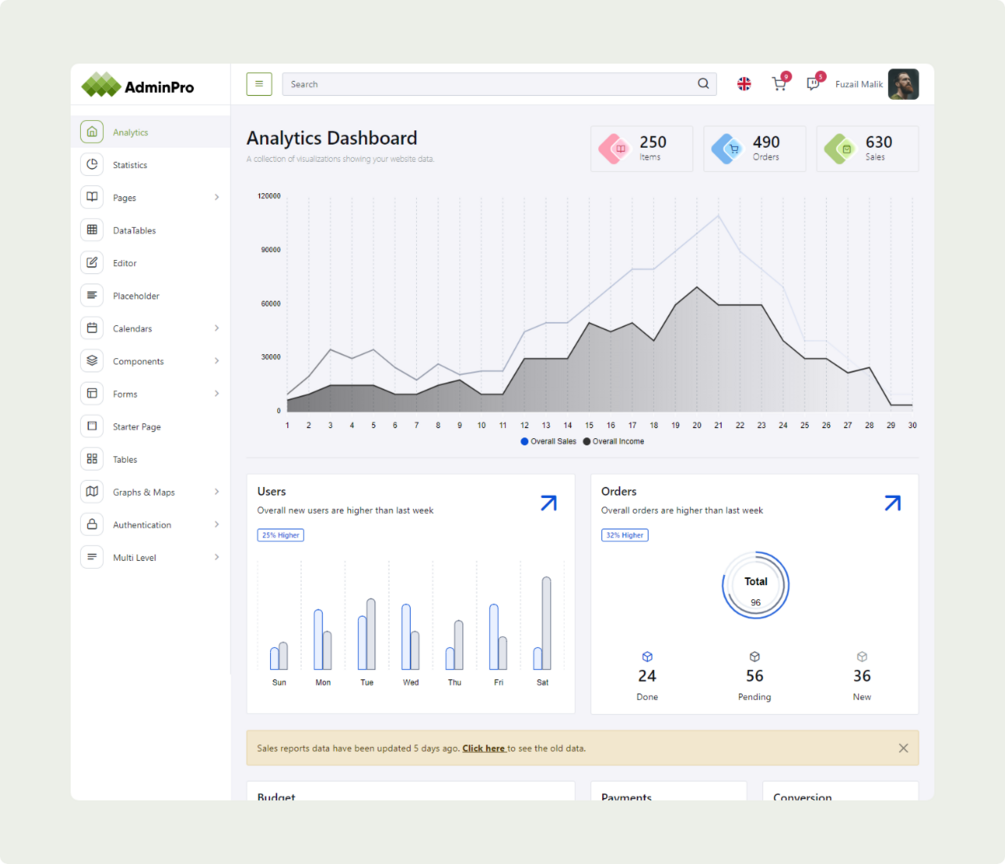Expand the Graphs & Maps chevron
This screenshot has width=1005, height=864.
[x=217, y=491]
